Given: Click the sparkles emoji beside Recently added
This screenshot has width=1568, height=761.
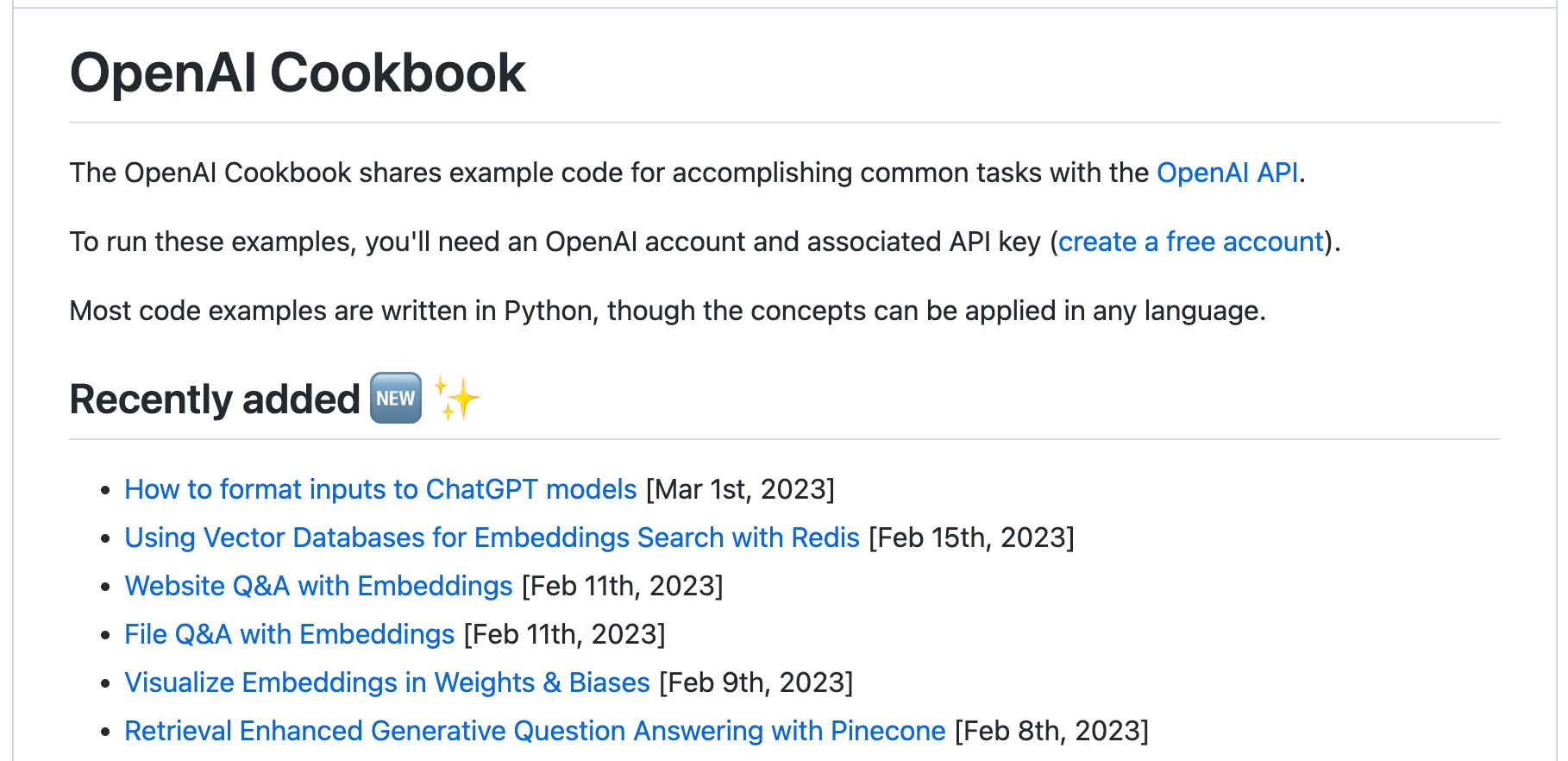Looking at the screenshot, I should 455,398.
